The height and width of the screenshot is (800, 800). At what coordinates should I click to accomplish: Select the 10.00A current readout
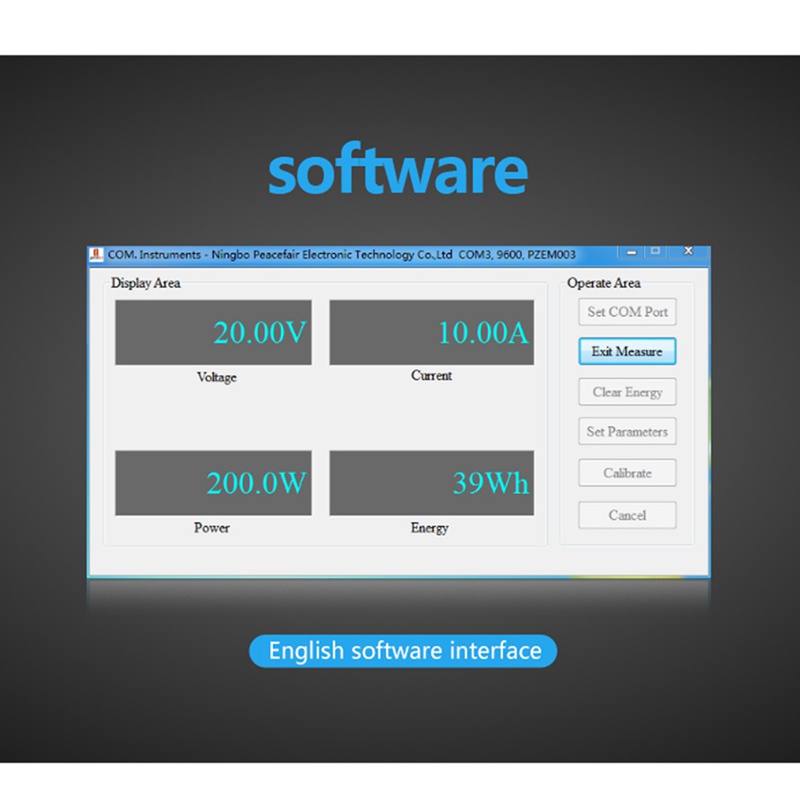pos(429,333)
